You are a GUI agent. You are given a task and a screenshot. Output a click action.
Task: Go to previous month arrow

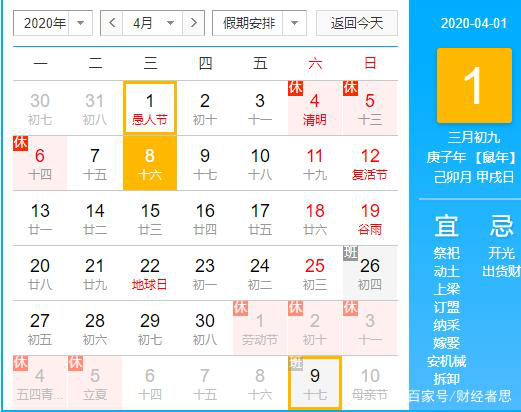tap(112, 23)
